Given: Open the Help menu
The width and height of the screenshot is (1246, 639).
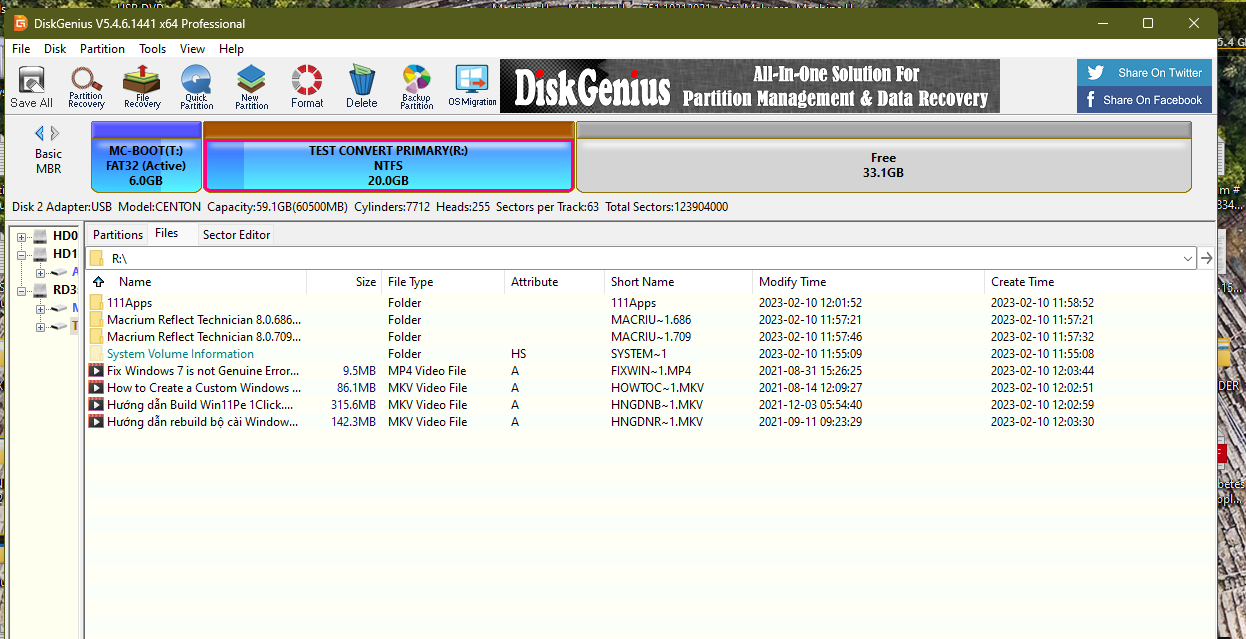Looking at the screenshot, I should [x=231, y=48].
